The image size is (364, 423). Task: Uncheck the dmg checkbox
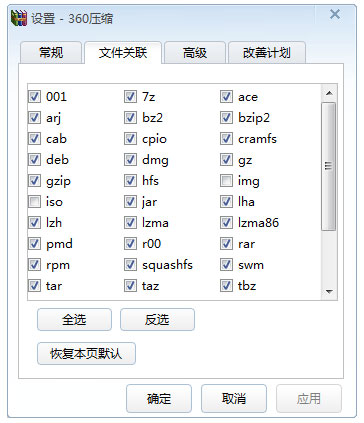pyautogui.click(x=130, y=160)
